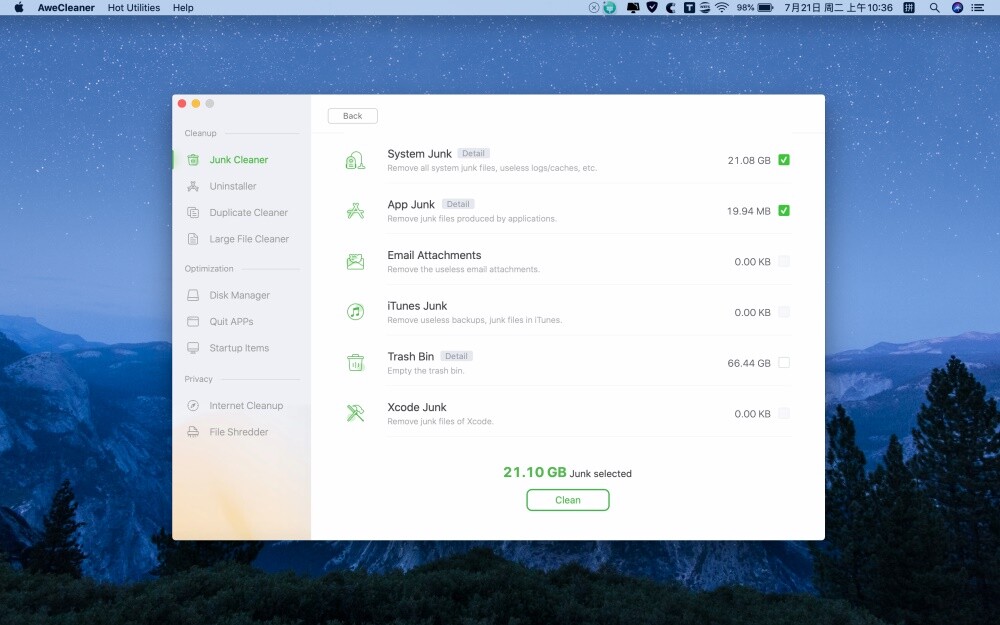
Task: Click the "Empty the trash bin." description
Action: pyautogui.click(x=426, y=371)
